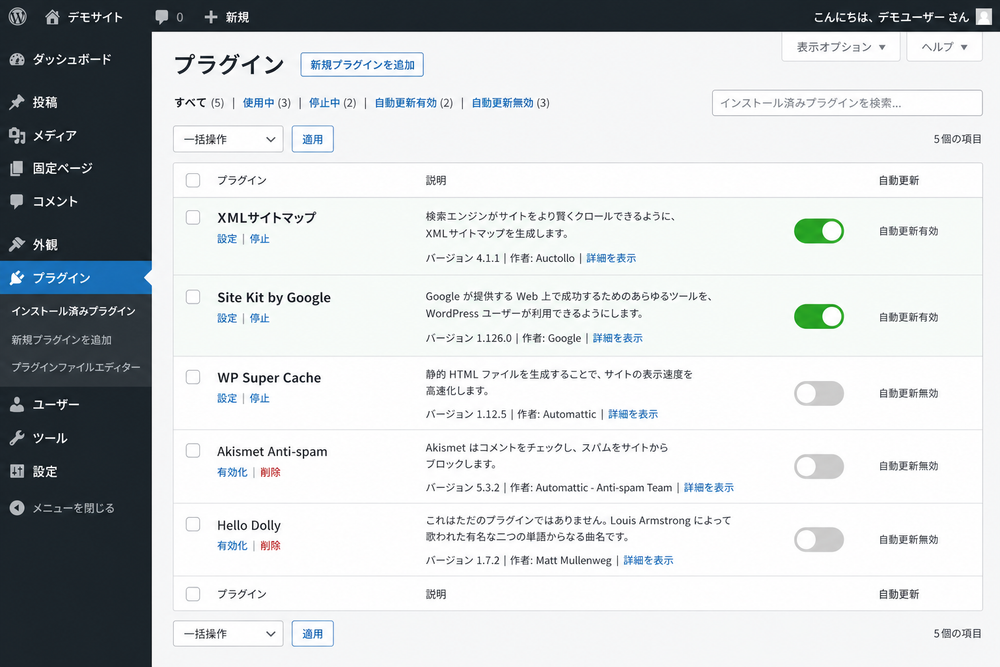This screenshot has height=667, width=1000.
Task: Enable auto-update toggle for Hello Dolly
Action: pos(819,539)
